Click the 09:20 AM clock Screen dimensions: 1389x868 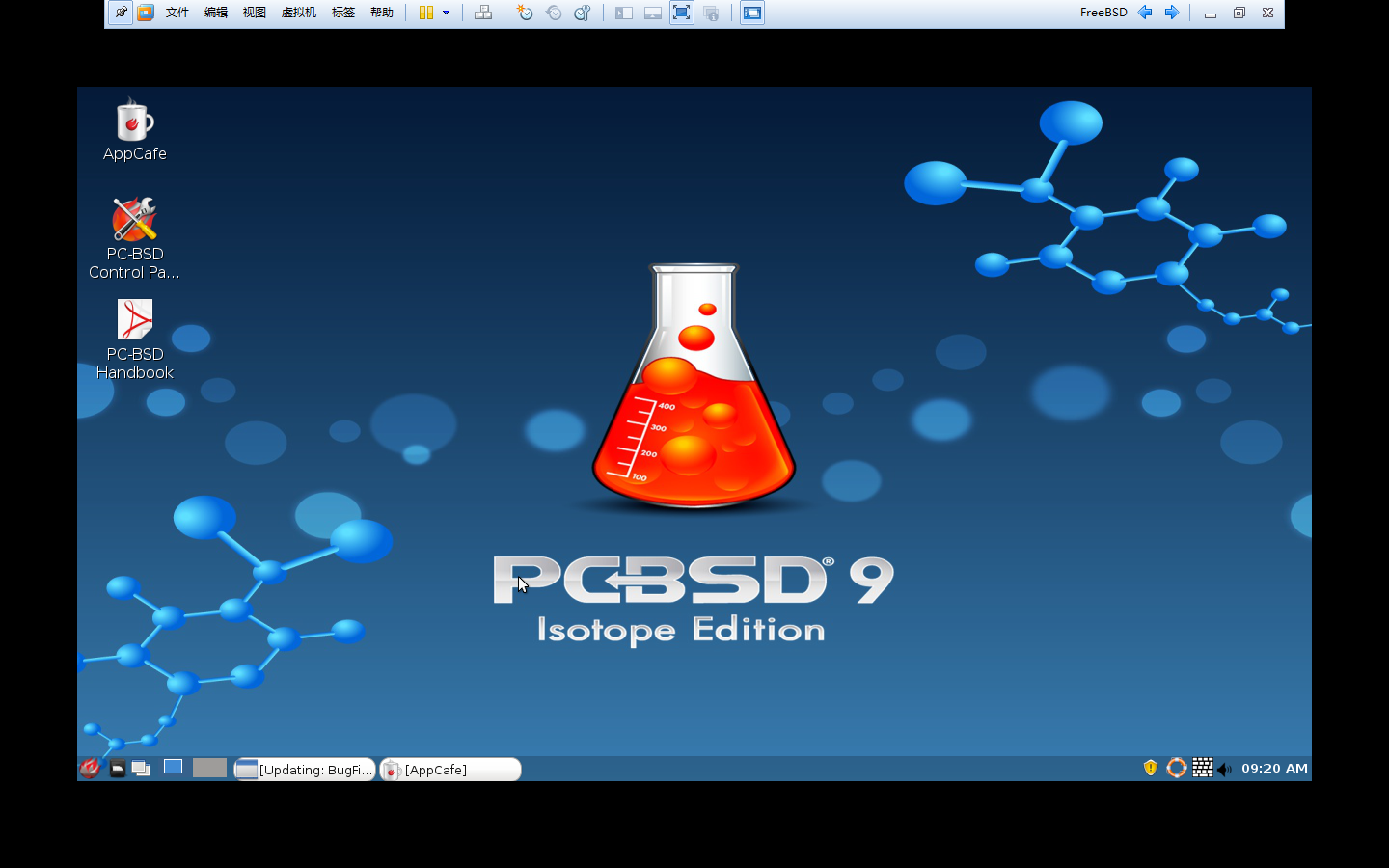point(1274,768)
